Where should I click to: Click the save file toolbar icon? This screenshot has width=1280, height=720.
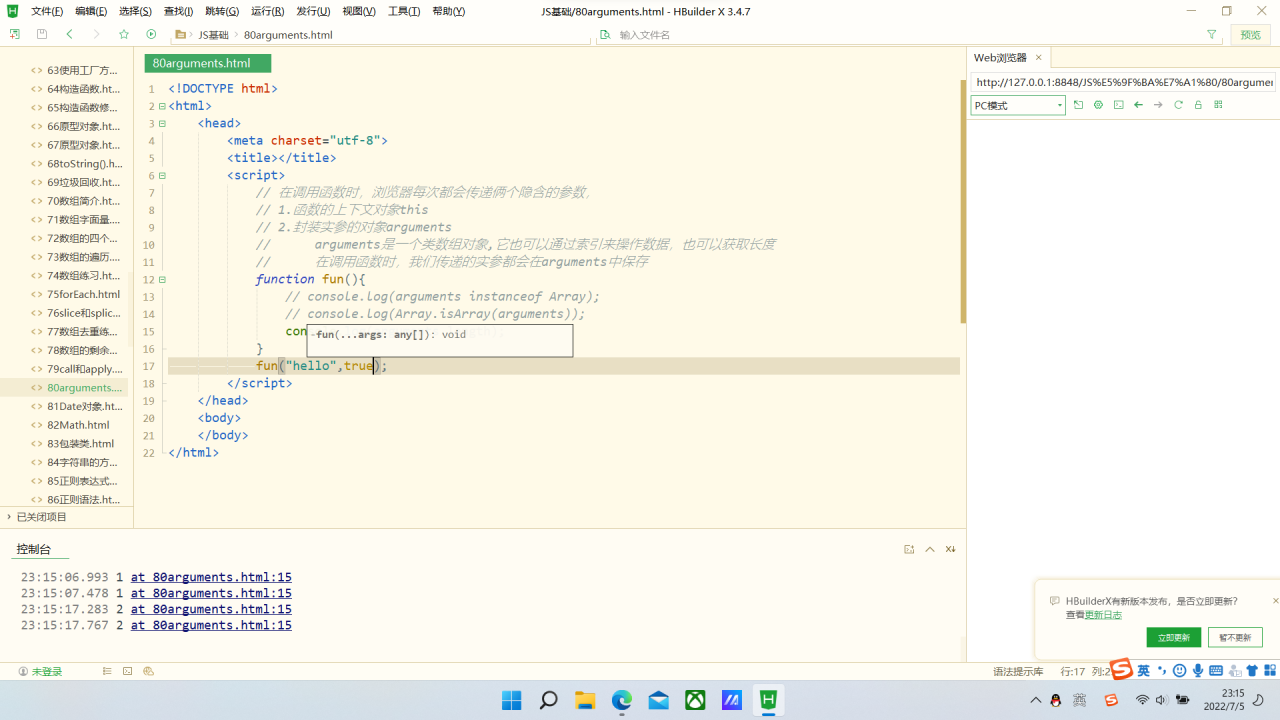(x=41, y=34)
